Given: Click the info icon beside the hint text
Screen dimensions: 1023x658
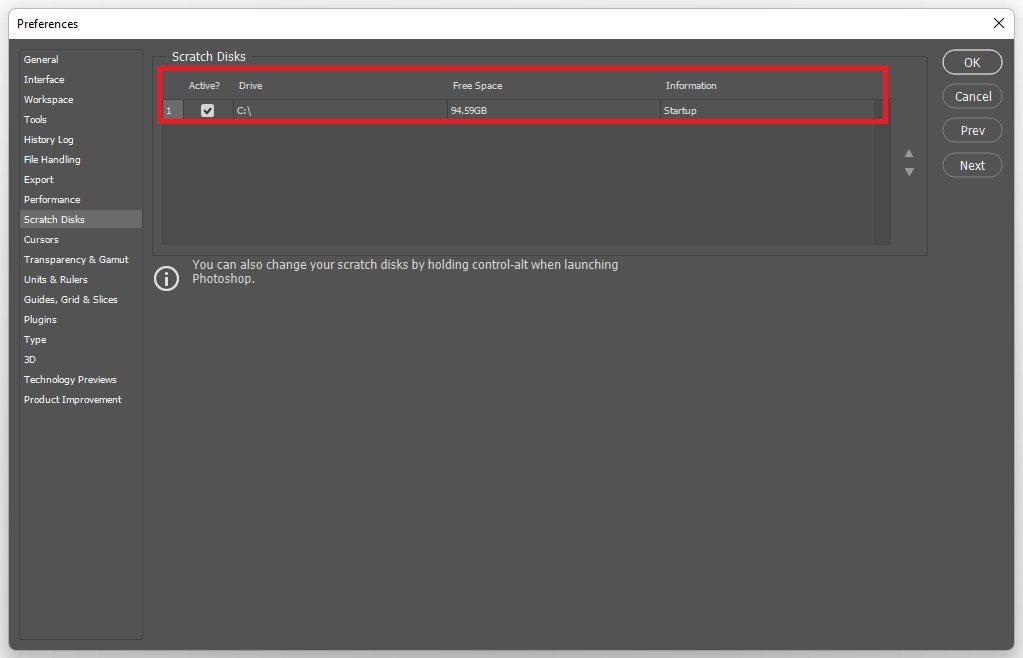Looking at the screenshot, I should pyautogui.click(x=166, y=278).
